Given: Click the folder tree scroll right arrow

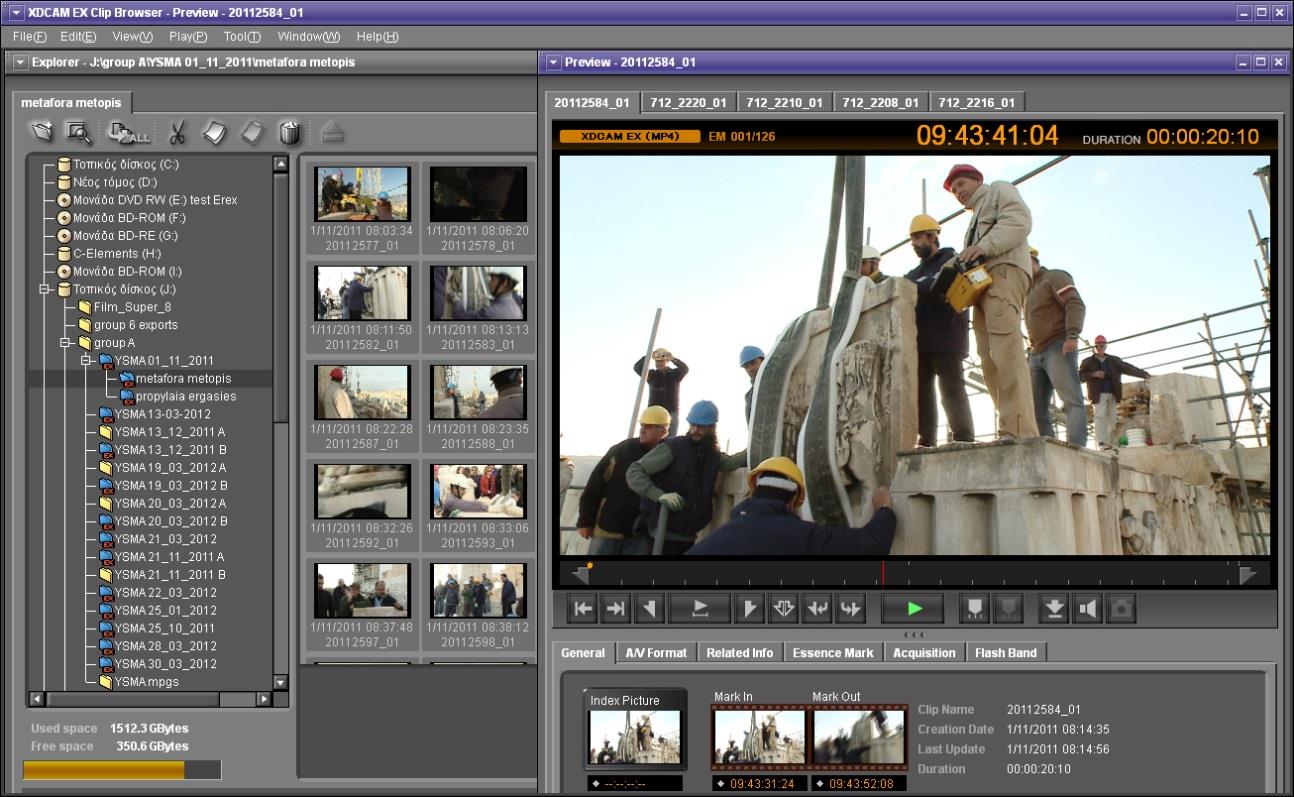Looking at the screenshot, I should pos(264,699).
